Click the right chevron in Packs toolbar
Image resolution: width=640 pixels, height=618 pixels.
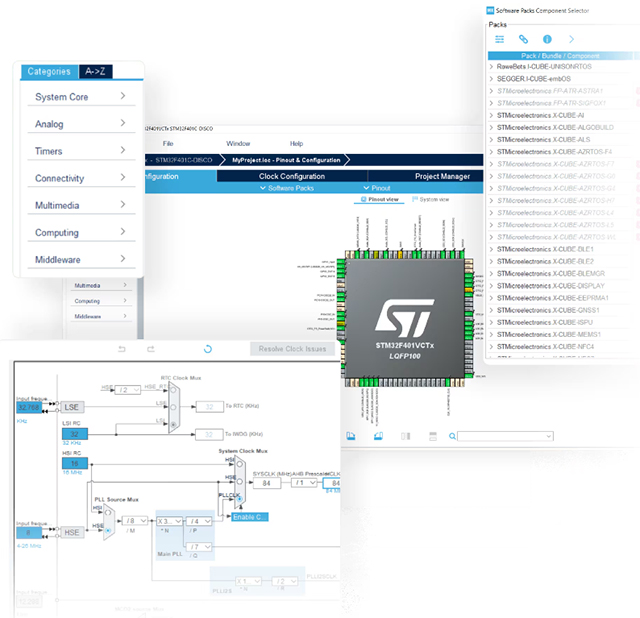click(571, 39)
